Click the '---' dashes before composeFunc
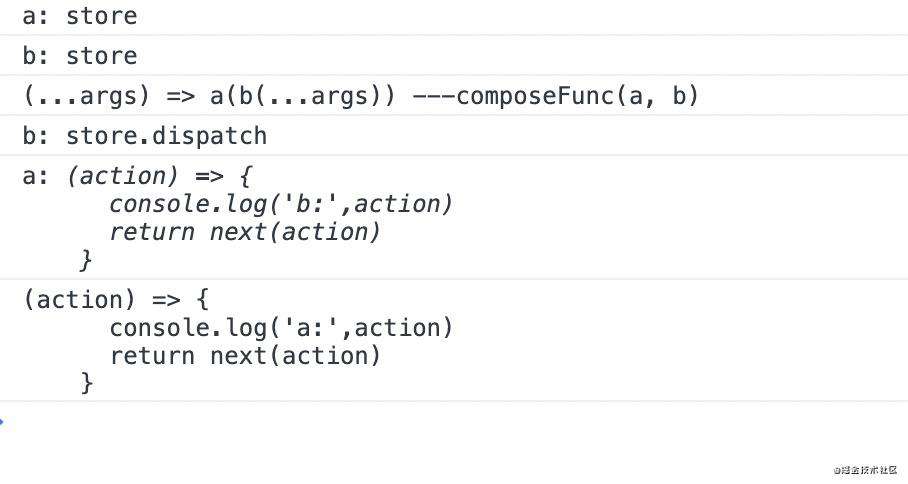Screen dimensions: 908x484 [434, 96]
